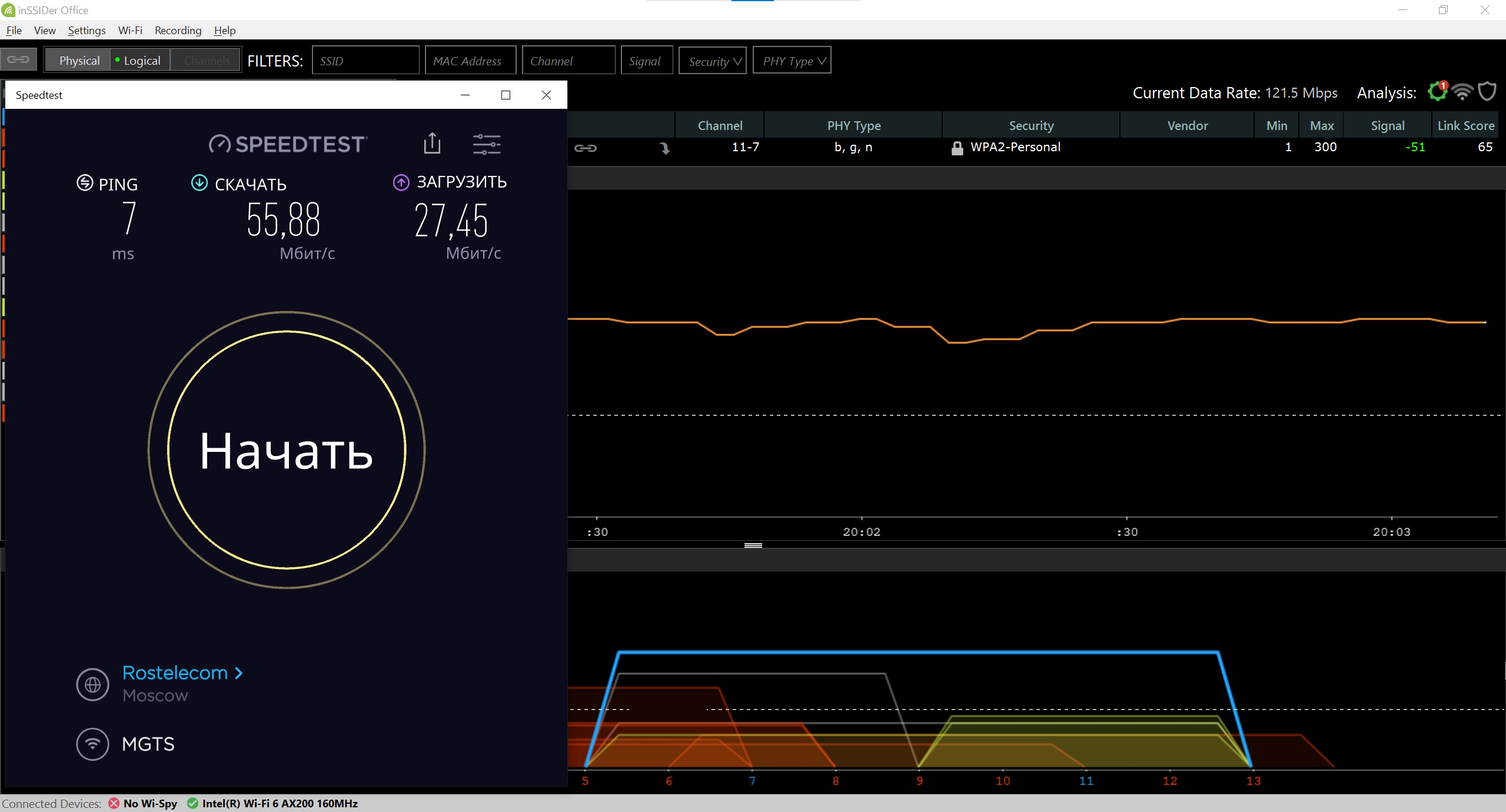The image size is (1506, 812).
Task: Click the MGTS network name in Speedtest
Action: click(x=148, y=744)
